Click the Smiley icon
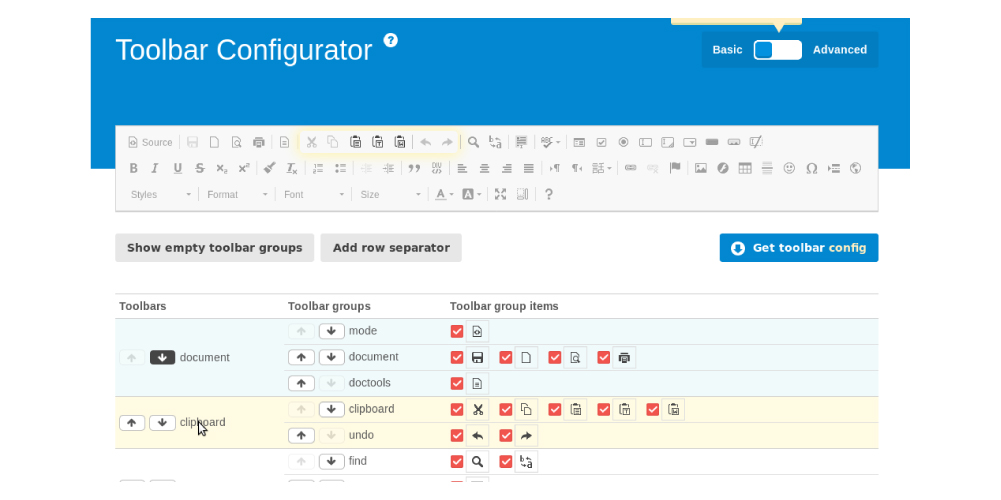The height and width of the screenshot is (500, 1001). pyautogui.click(x=790, y=169)
